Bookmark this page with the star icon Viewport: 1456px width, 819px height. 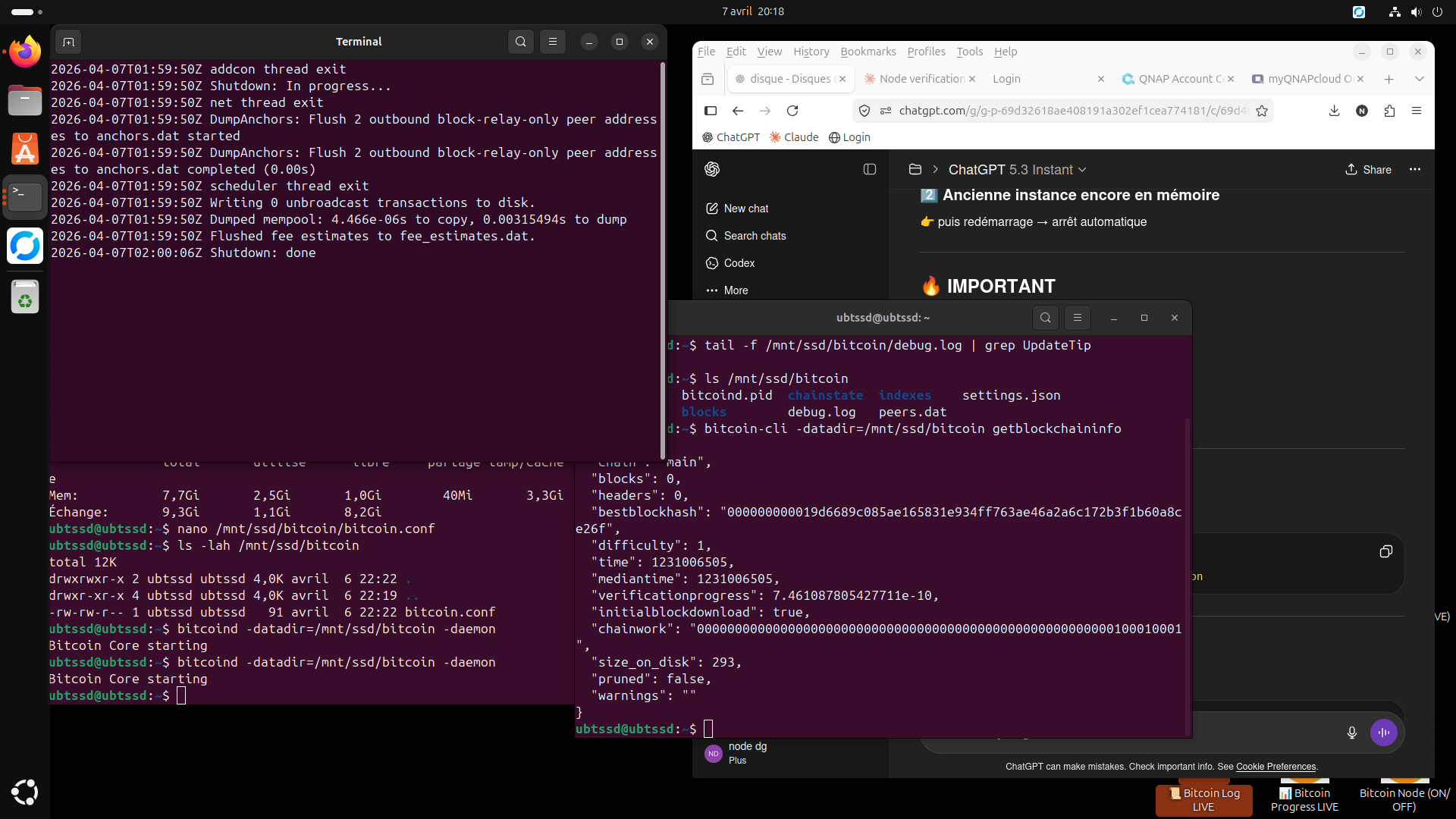tap(1262, 111)
